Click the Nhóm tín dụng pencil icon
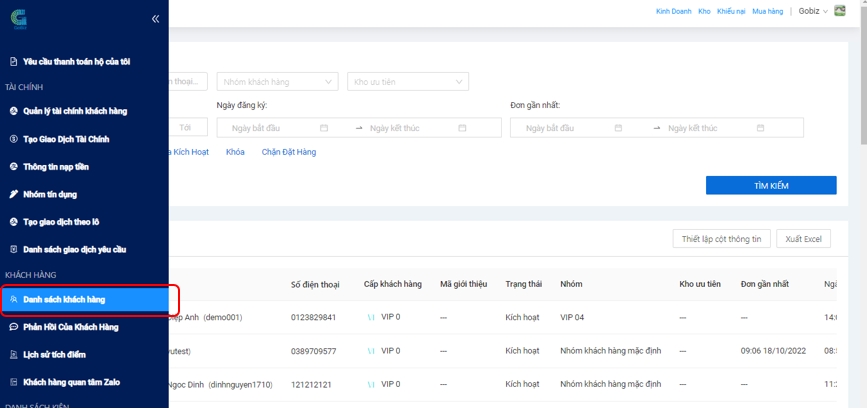The image size is (867, 409). point(14,194)
